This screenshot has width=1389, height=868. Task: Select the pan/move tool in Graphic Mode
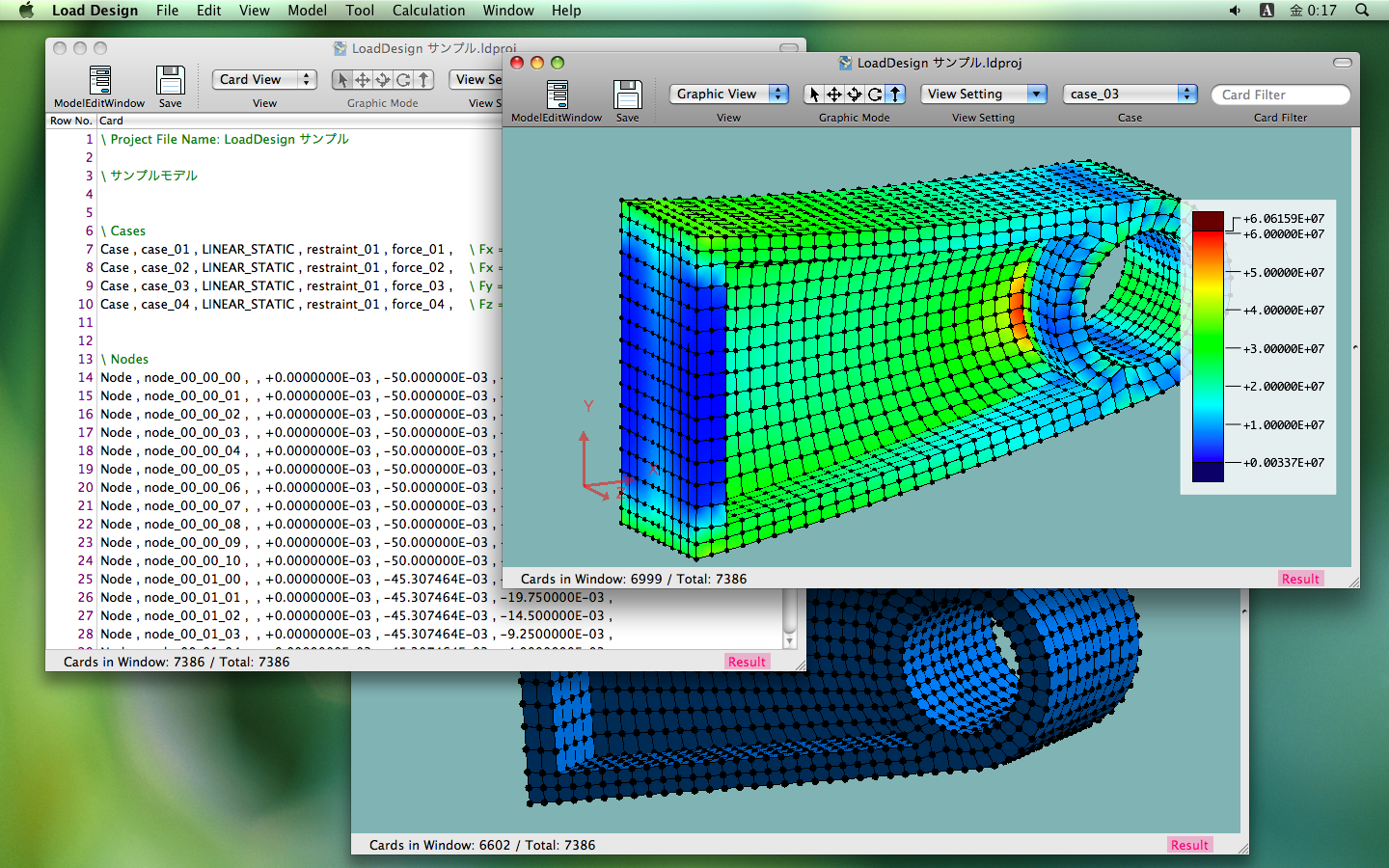[x=836, y=94]
